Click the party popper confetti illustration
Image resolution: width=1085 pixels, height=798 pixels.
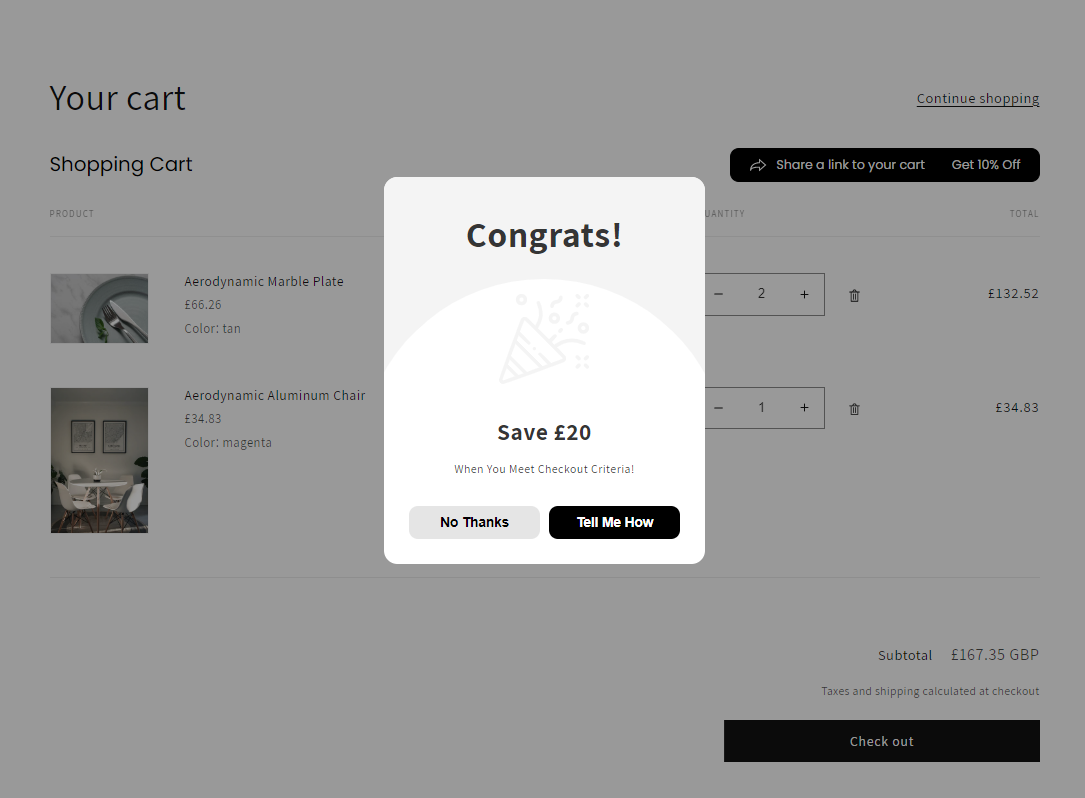click(543, 335)
